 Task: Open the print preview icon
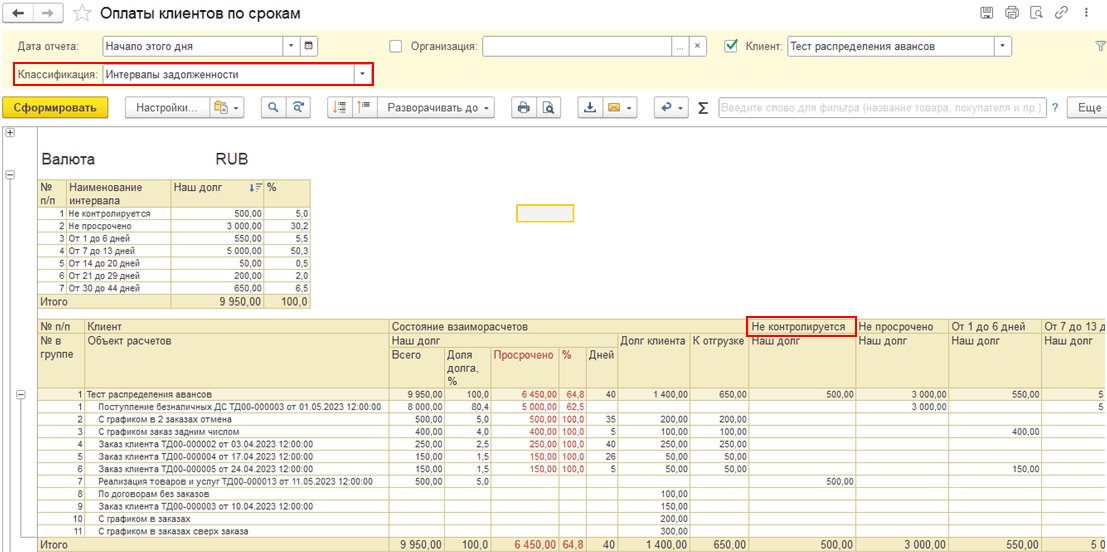[x=548, y=108]
